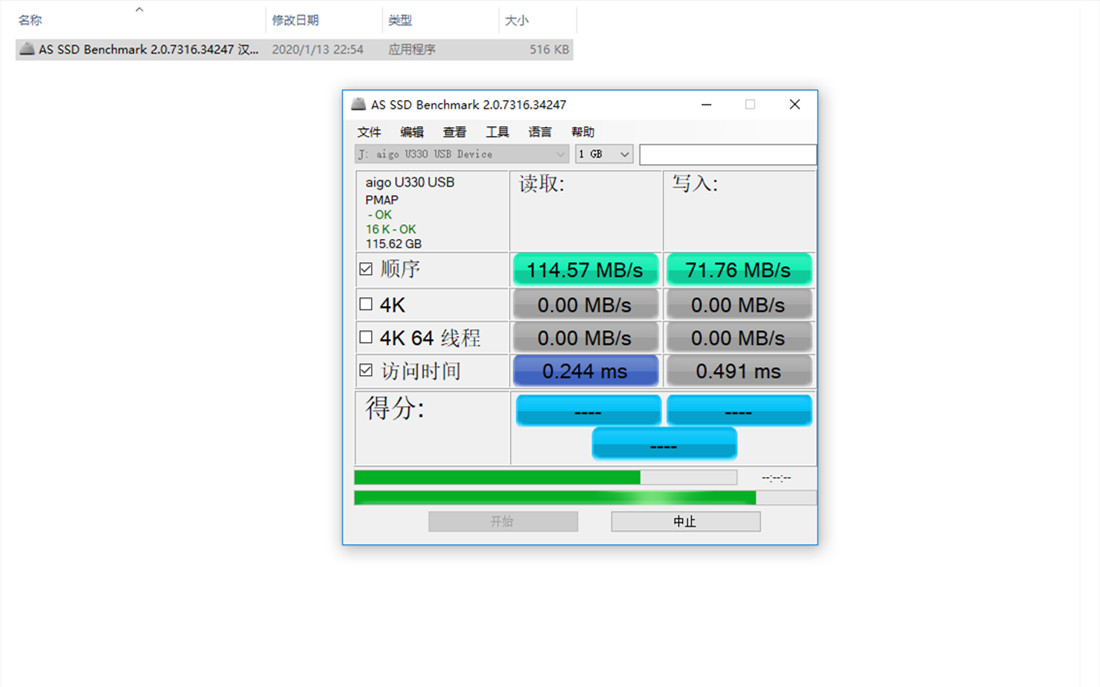Minimize the AS SSD Benchmark window
The image size is (1100, 687).
706,105
